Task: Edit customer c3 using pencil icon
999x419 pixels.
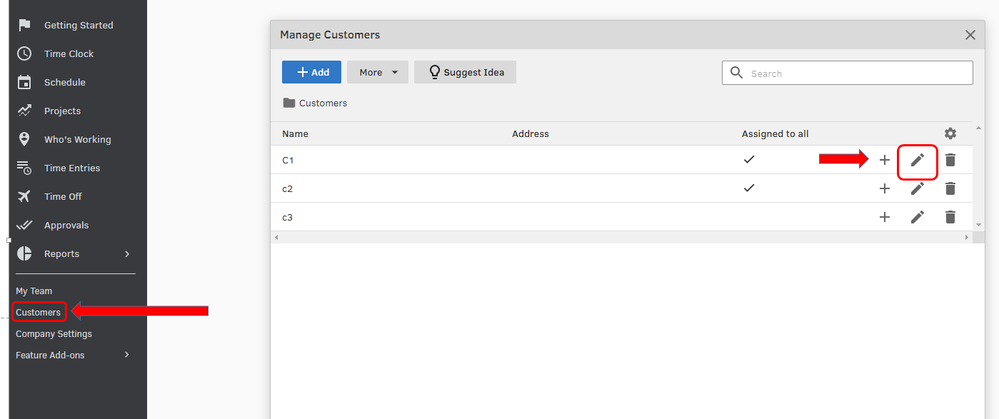Action: (917, 217)
